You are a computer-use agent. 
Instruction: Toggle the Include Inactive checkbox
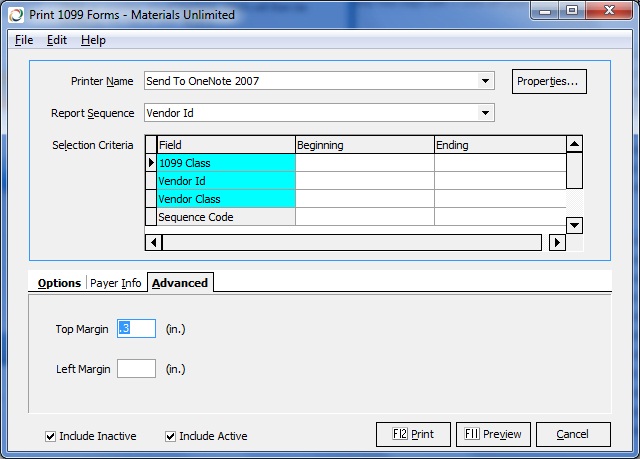click(x=51, y=436)
